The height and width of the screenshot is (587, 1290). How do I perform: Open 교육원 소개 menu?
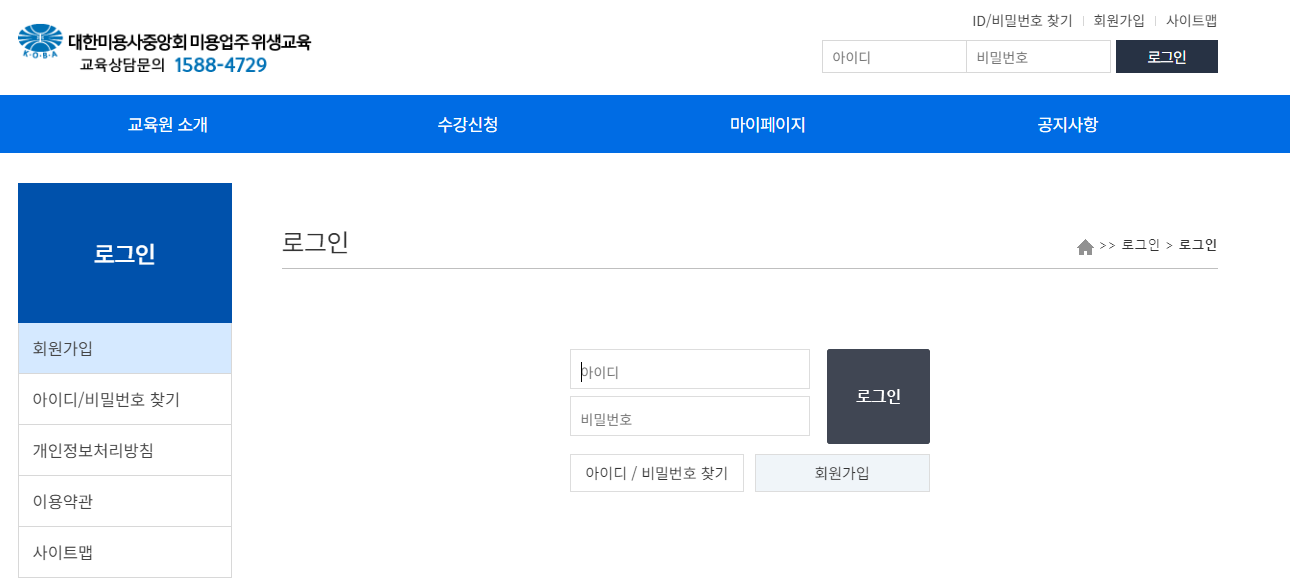[x=168, y=125]
